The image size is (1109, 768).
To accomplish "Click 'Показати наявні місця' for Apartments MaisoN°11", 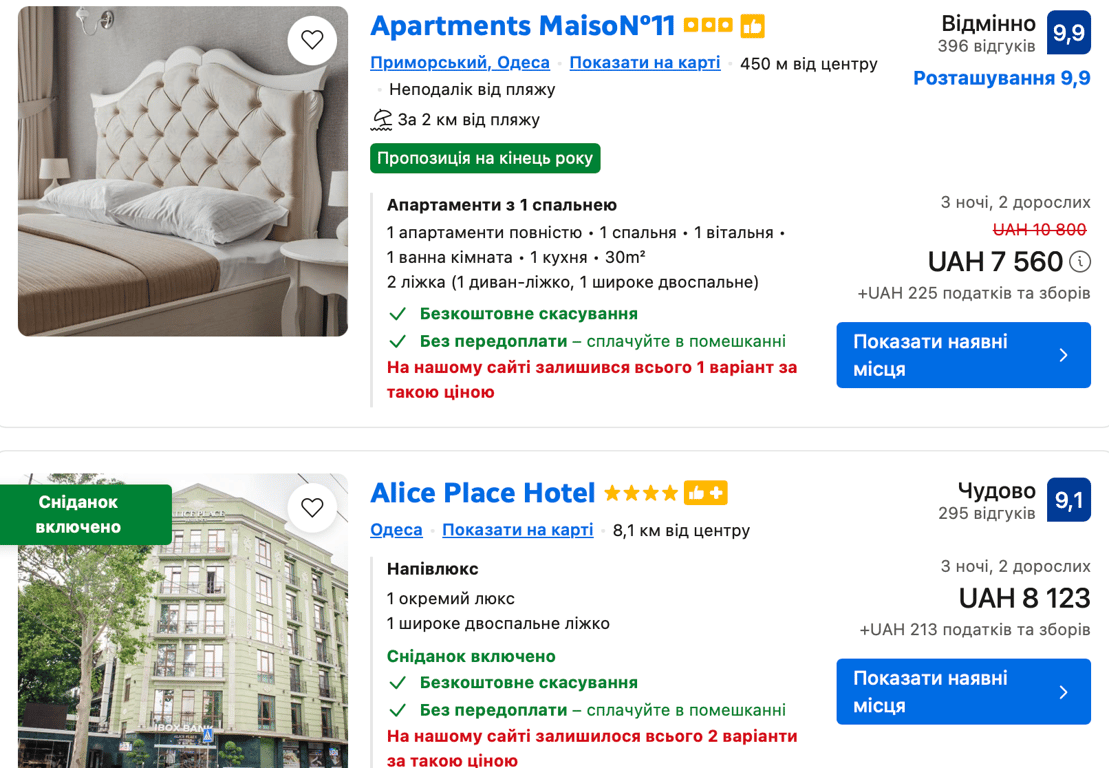I will (x=962, y=355).
